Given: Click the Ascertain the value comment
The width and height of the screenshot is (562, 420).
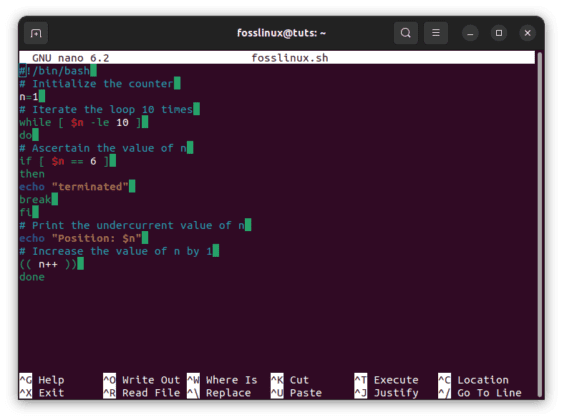Looking at the screenshot, I should 106,148.
